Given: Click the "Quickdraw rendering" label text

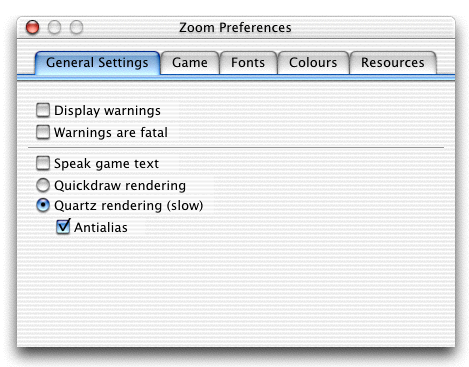Looking at the screenshot, I should pyautogui.click(x=120, y=186).
